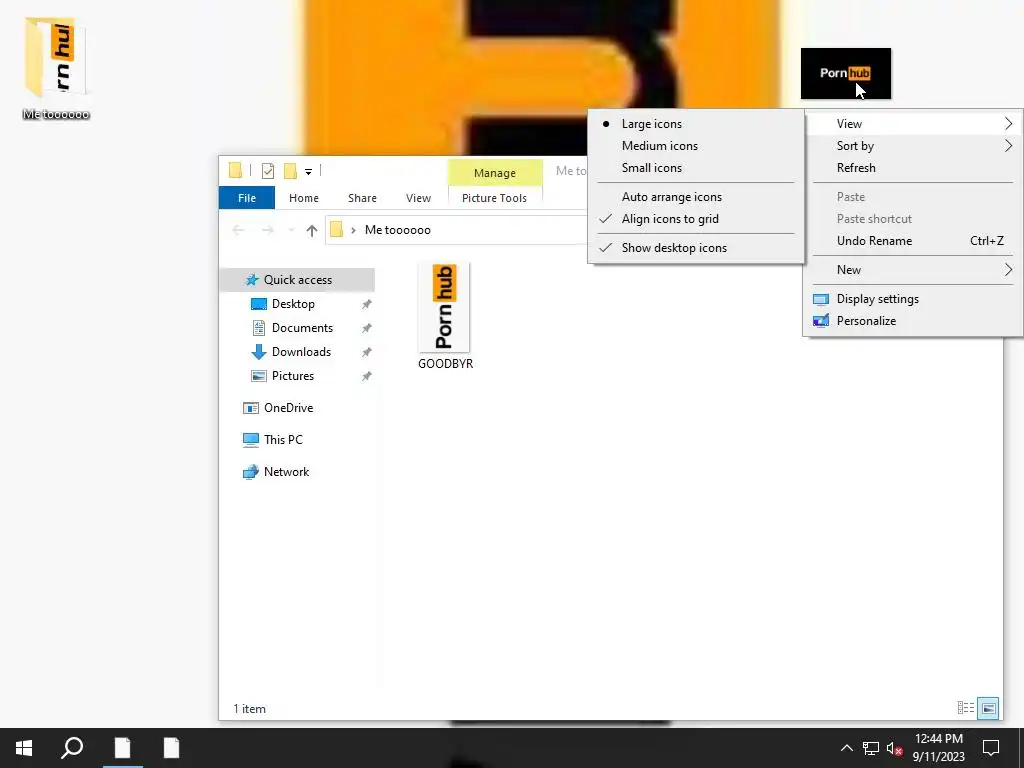Choose Medium icons in the submenu

pyautogui.click(x=696, y=146)
